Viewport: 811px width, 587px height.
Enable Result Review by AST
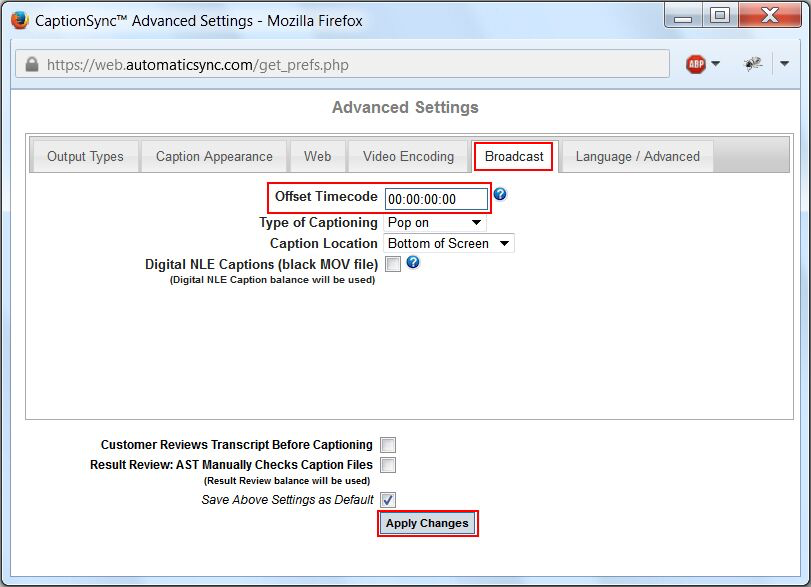coord(387,464)
